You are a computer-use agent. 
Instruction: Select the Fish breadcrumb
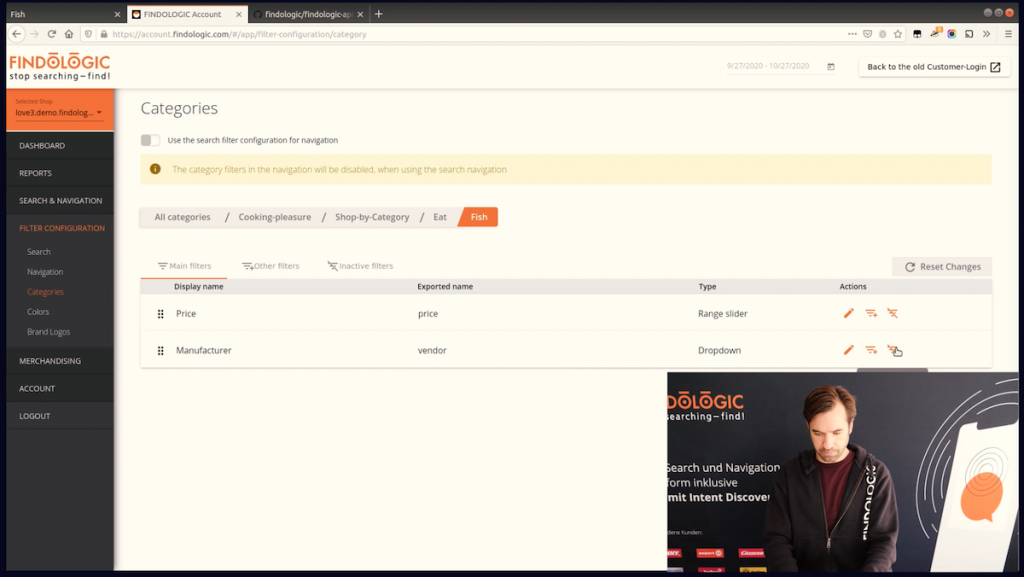tap(479, 217)
